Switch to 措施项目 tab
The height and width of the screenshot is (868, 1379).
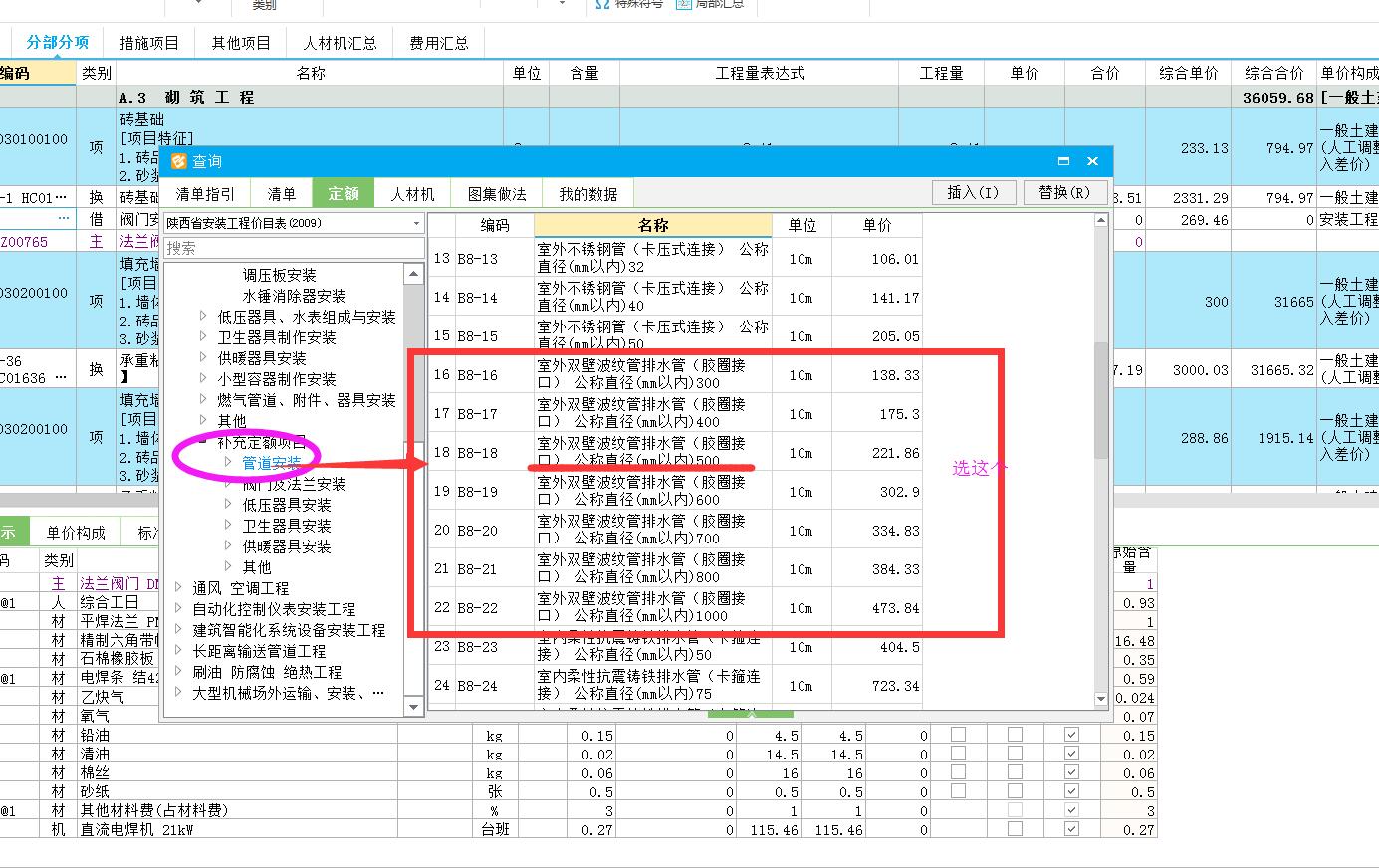point(149,43)
